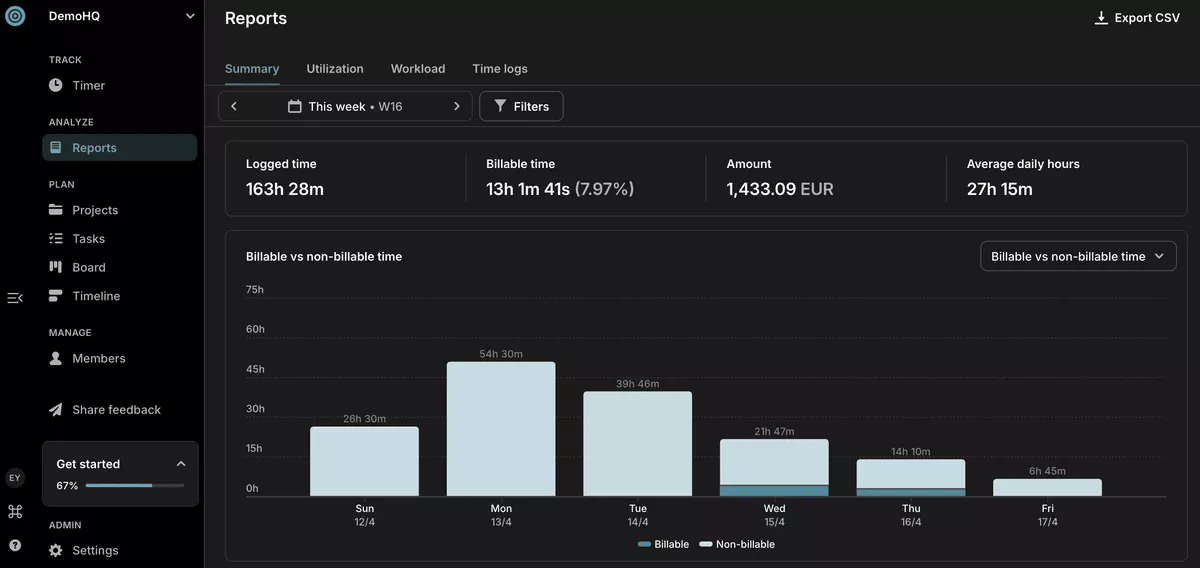Switch to the Utilization tab
The image size is (1200, 568).
(335, 69)
